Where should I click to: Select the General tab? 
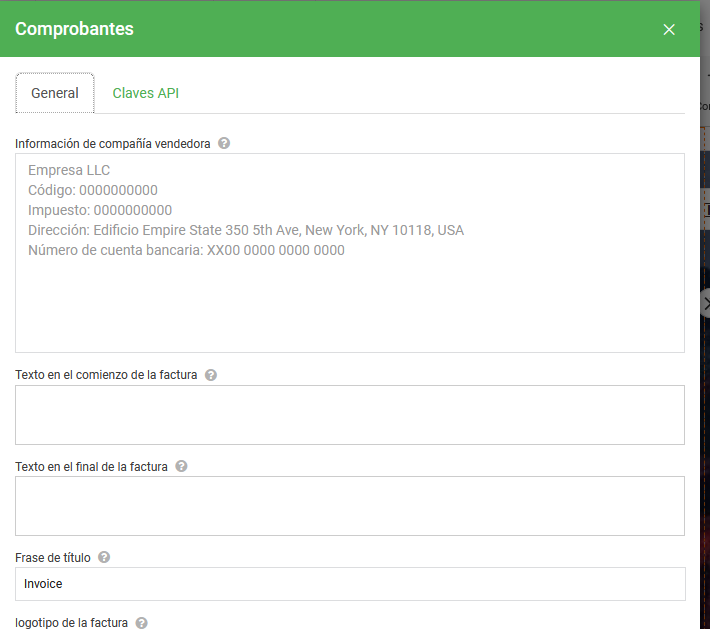[x=55, y=93]
